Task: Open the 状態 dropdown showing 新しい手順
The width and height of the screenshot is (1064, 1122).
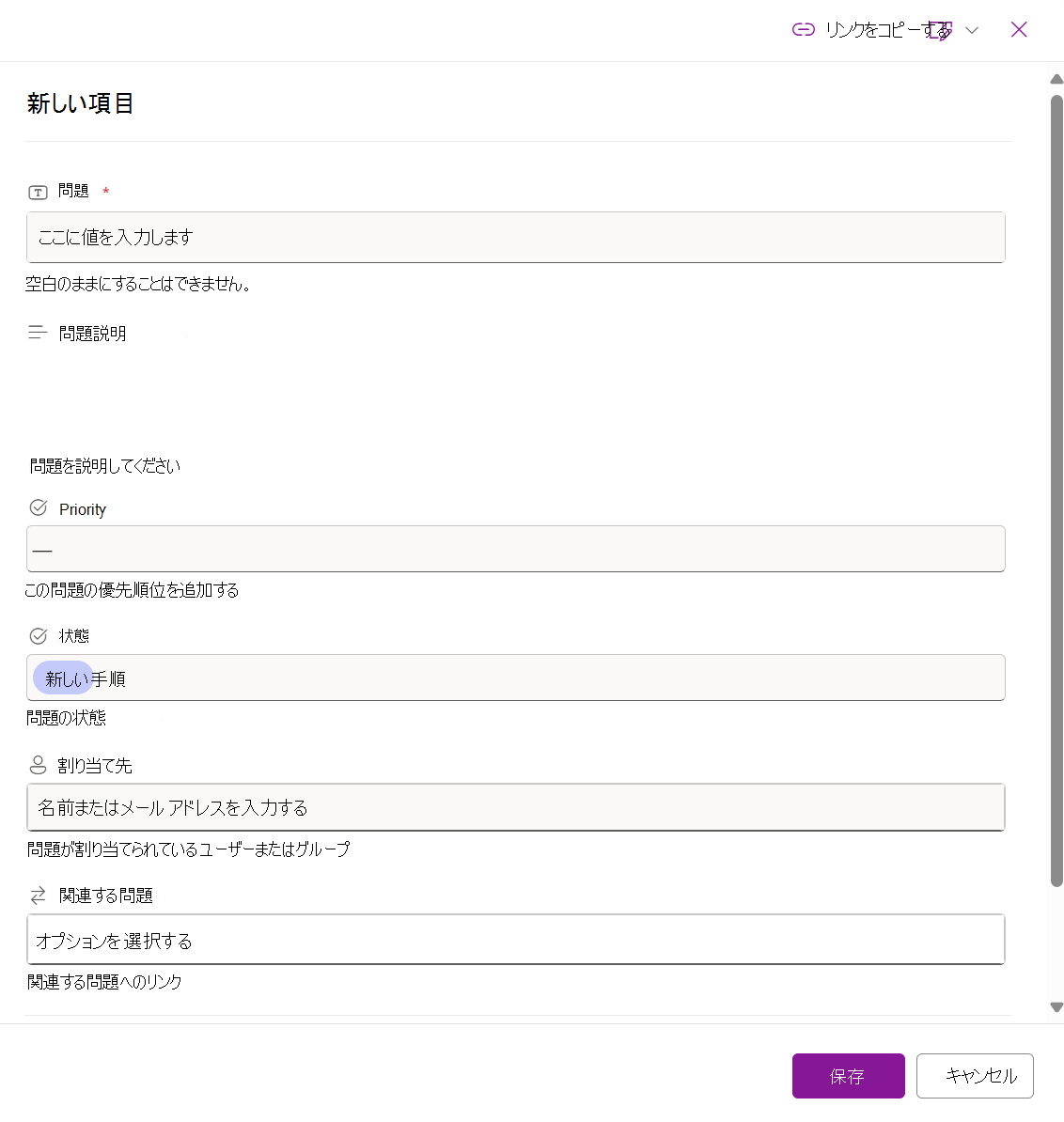Action: point(516,678)
